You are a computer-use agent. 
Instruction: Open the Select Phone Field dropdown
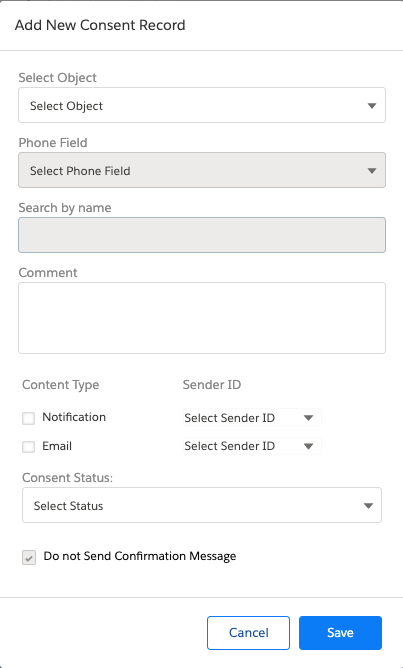pyautogui.click(x=202, y=170)
